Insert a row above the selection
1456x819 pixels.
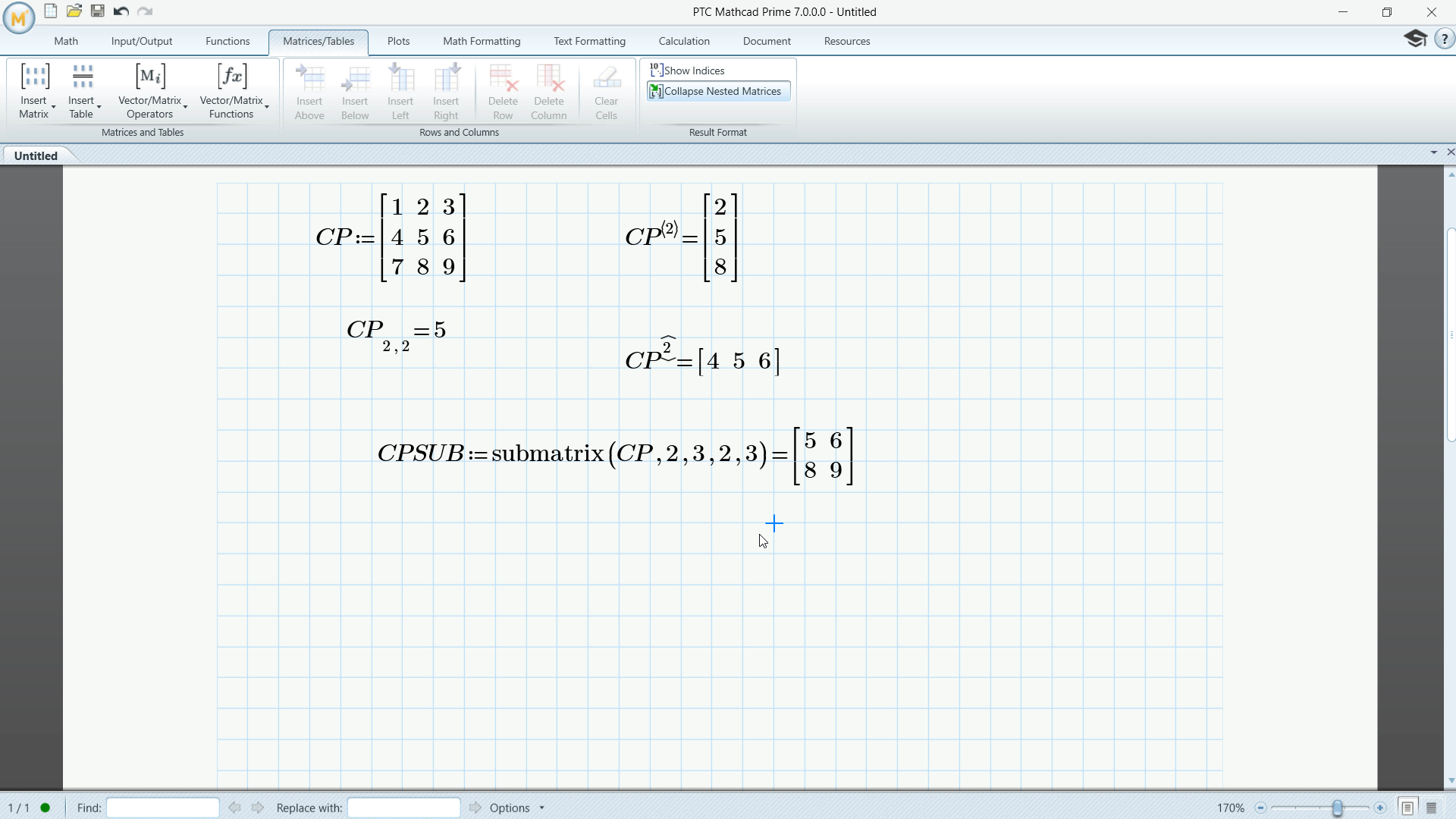pos(309,89)
